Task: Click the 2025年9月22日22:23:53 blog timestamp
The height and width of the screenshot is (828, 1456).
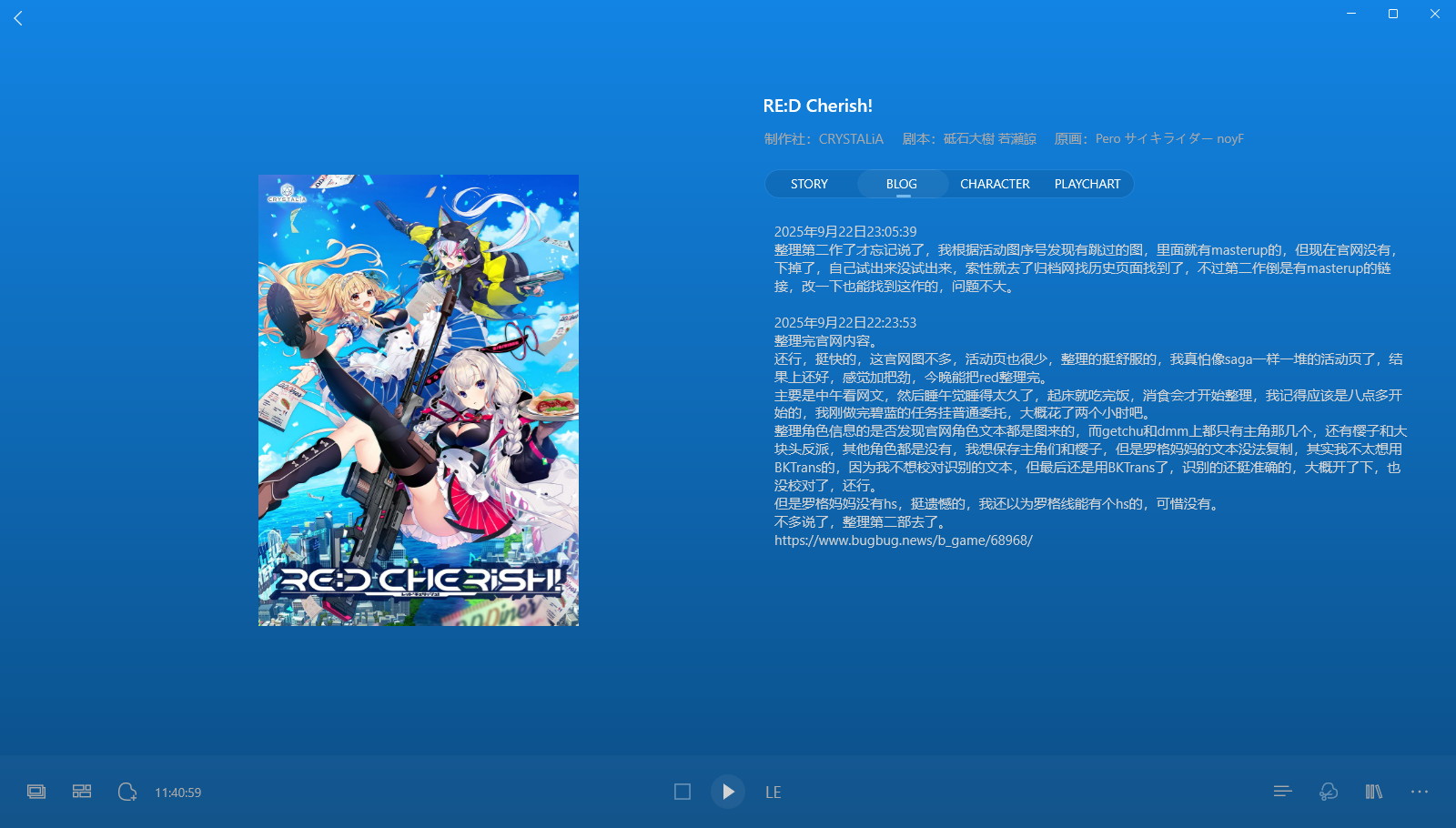Action: pos(845,323)
